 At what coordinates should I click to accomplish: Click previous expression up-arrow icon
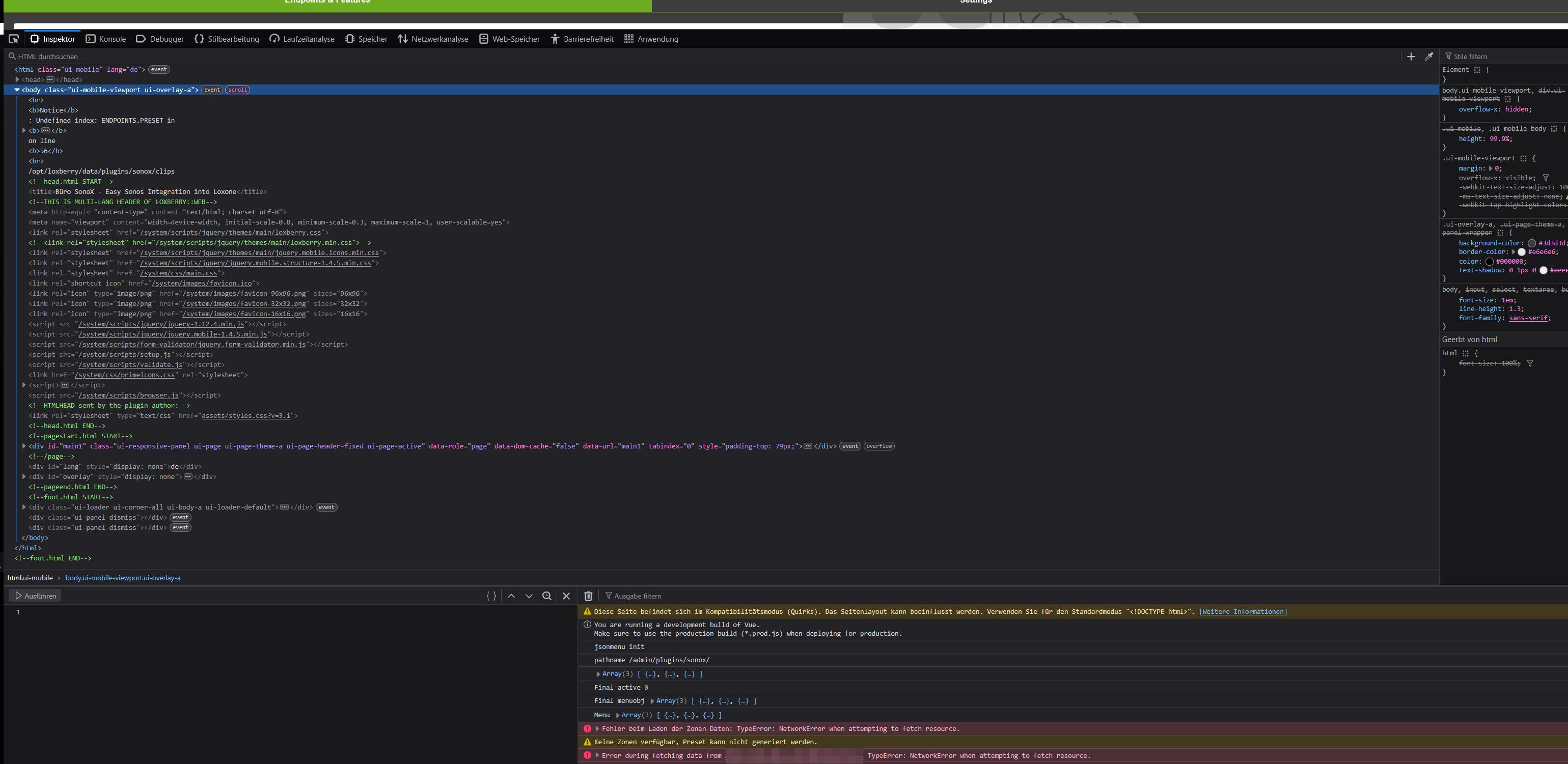click(511, 596)
